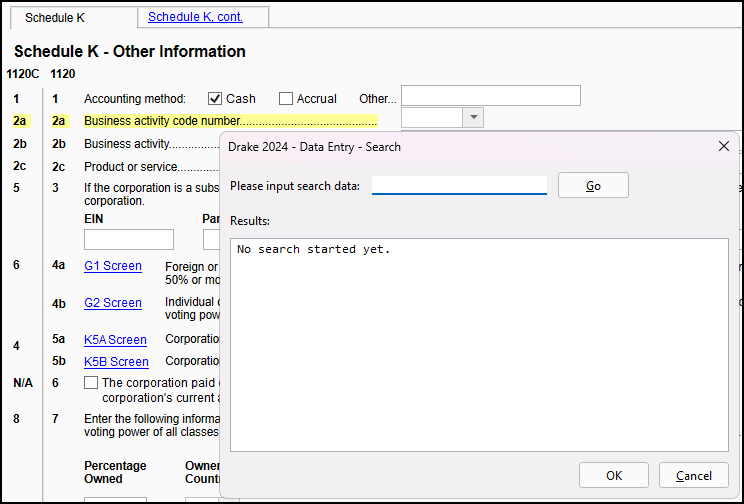Click the Go button
The width and height of the screenshot is (744, 504).
pyautogui.click(x=593, y=185)
